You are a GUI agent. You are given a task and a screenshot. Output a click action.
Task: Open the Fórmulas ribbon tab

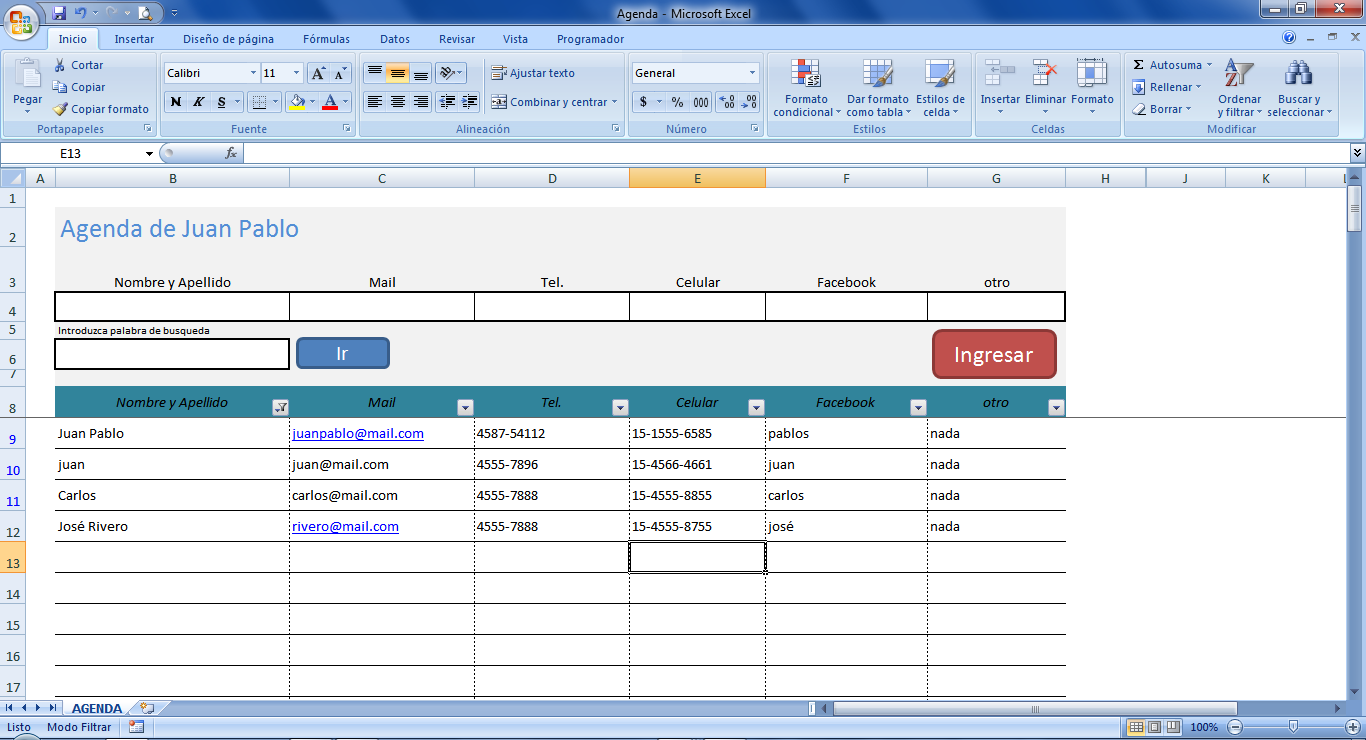pyautogui.click(x=326, y=39)
